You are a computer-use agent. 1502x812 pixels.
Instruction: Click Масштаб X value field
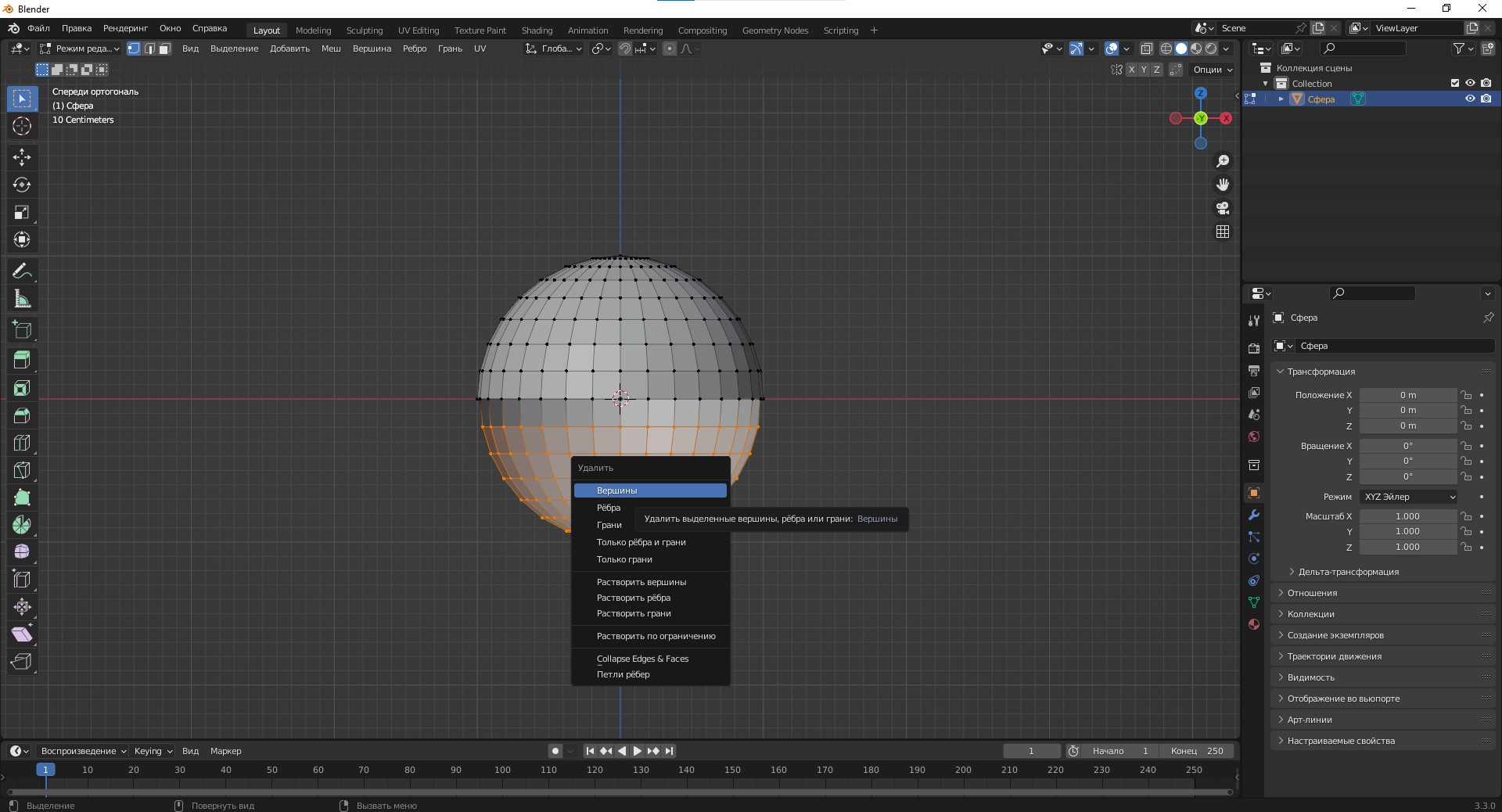tap(1407, 516)
